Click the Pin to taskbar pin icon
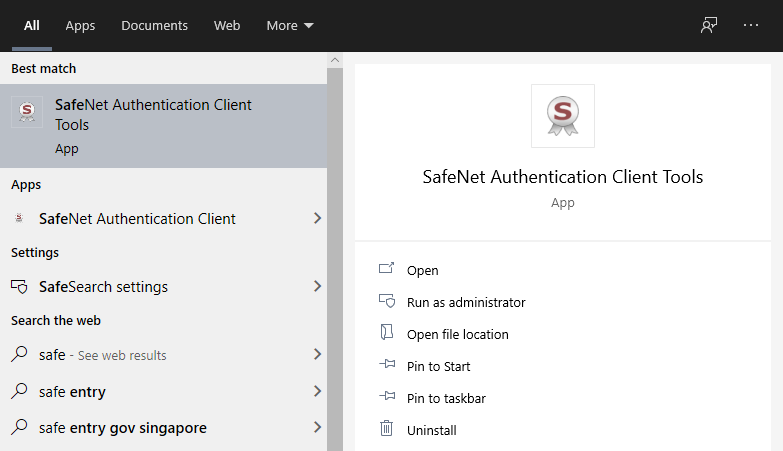The height and width of the screenshot is (451, 783). 387,396
